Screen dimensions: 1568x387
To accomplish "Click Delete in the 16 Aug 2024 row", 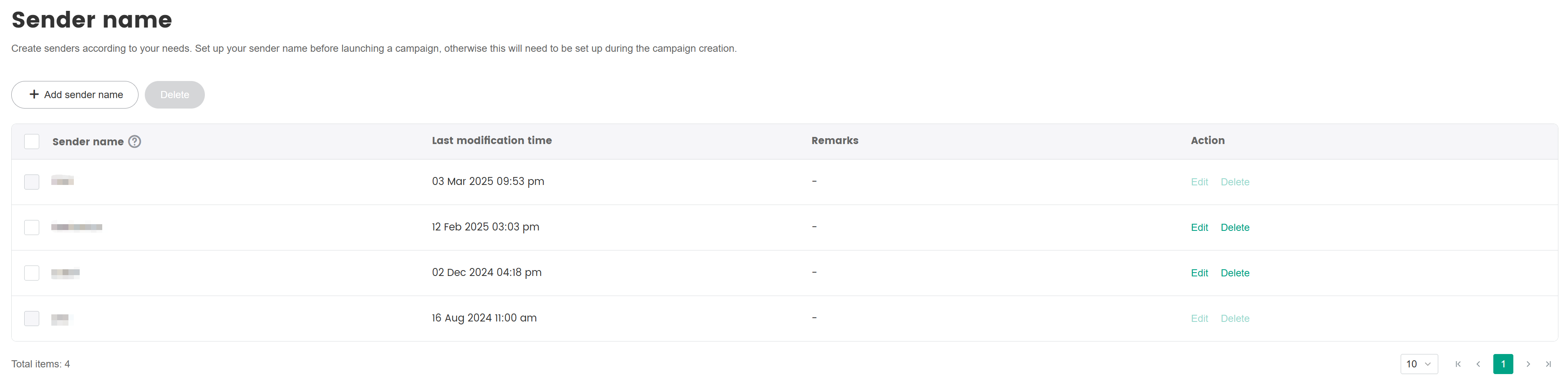I will (x=1235, y=318).
